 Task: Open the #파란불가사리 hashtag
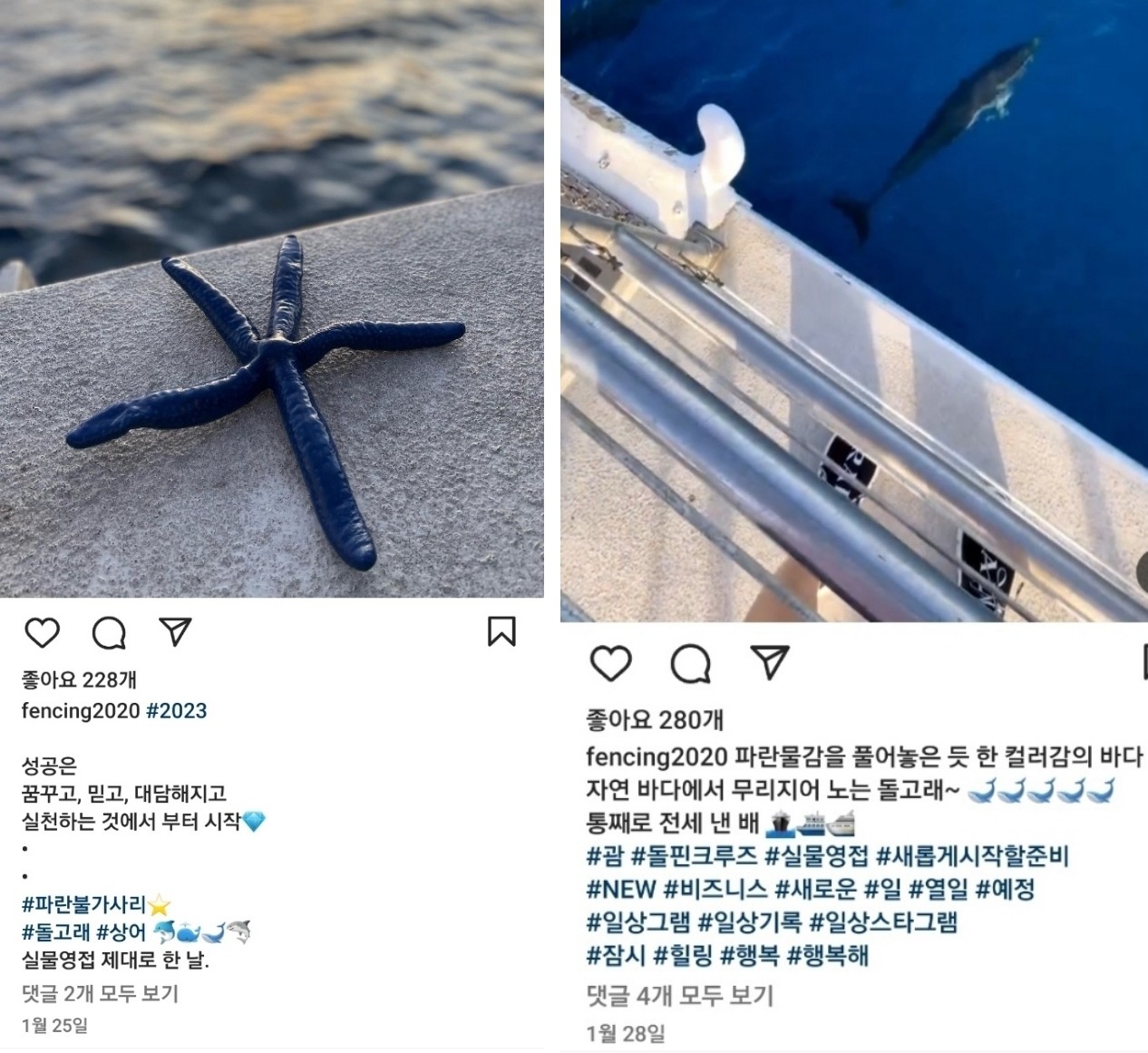[84, 904]
